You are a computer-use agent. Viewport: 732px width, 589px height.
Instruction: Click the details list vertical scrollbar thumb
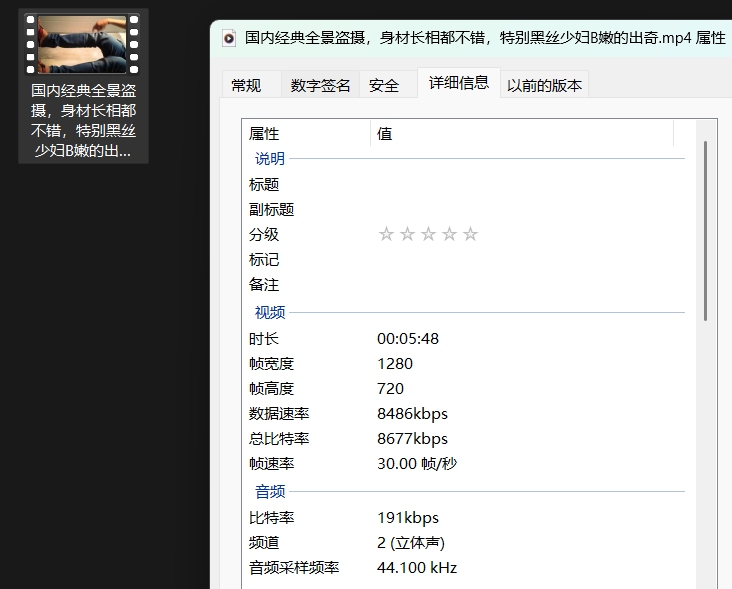coord(705,231)
